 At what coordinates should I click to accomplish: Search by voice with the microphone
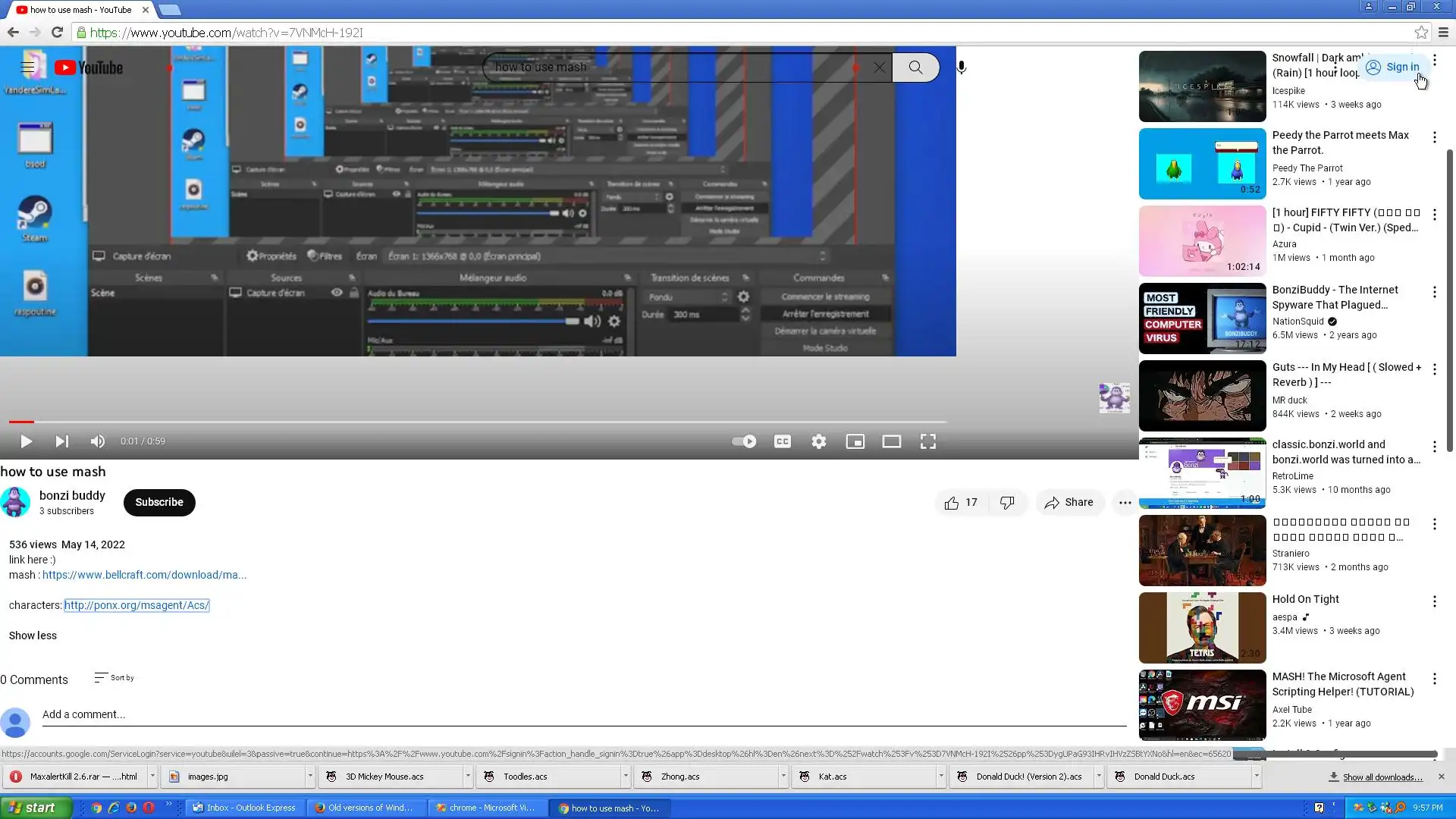(962, 67)
